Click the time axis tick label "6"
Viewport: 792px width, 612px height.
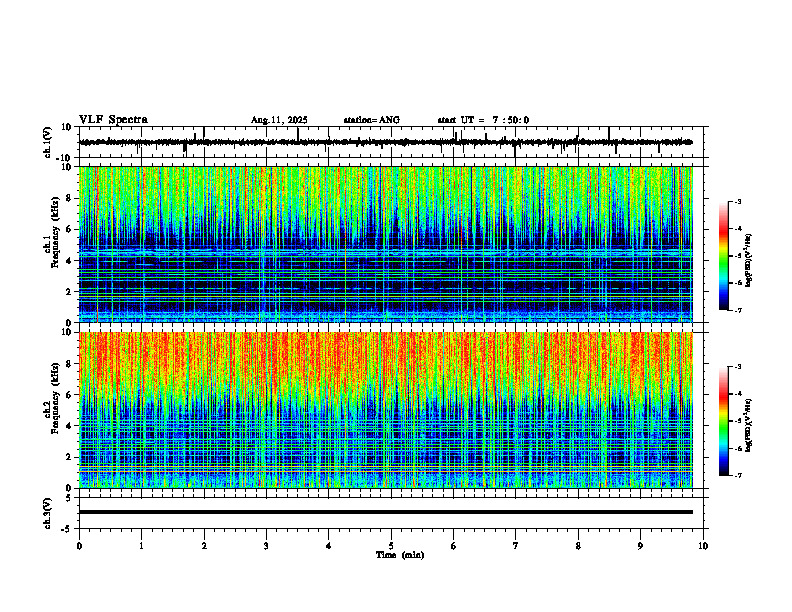[454, 546]
